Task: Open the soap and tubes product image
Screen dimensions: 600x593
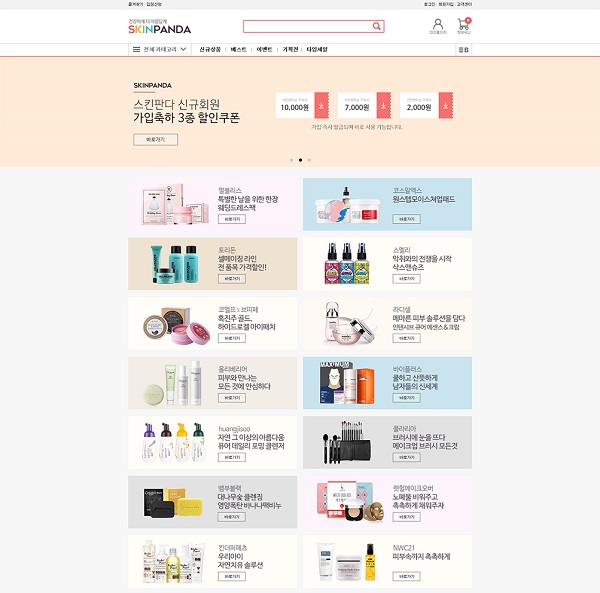Action: coord(172,383)
